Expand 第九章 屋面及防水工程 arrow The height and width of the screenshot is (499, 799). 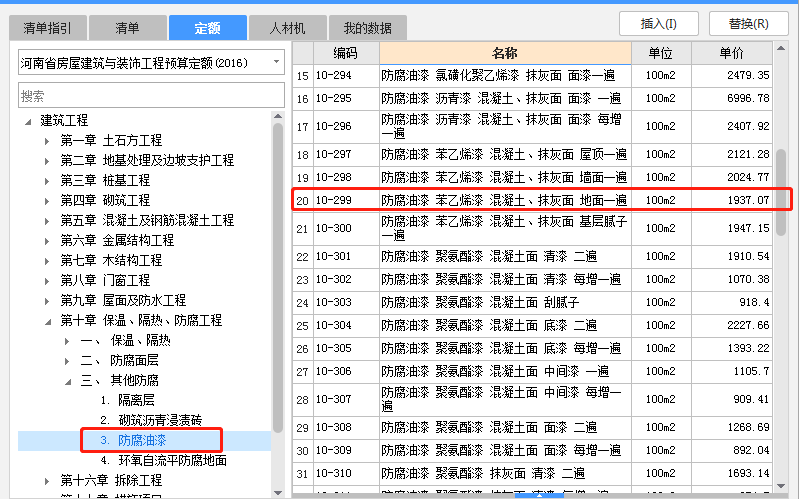point(47,301)
